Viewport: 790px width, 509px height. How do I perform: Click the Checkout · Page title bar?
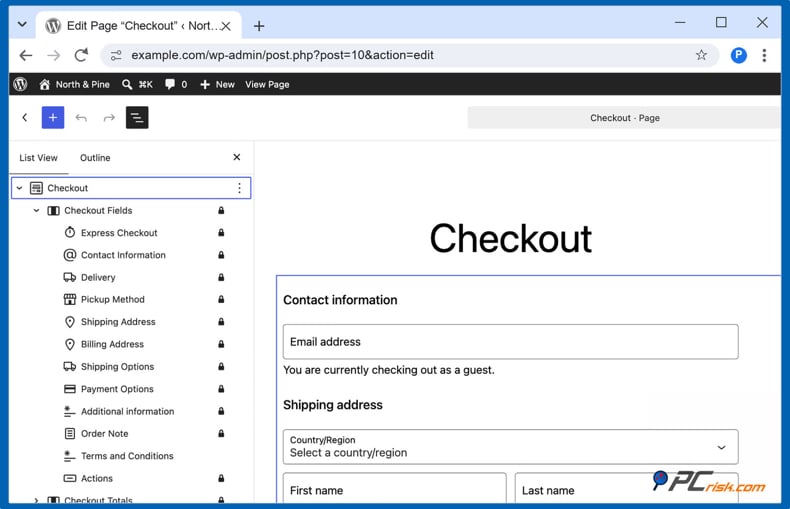tap(624, 117)
